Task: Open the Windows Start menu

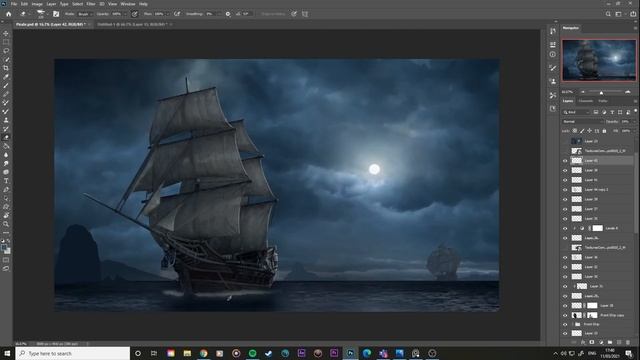Action: pos(7,353)
